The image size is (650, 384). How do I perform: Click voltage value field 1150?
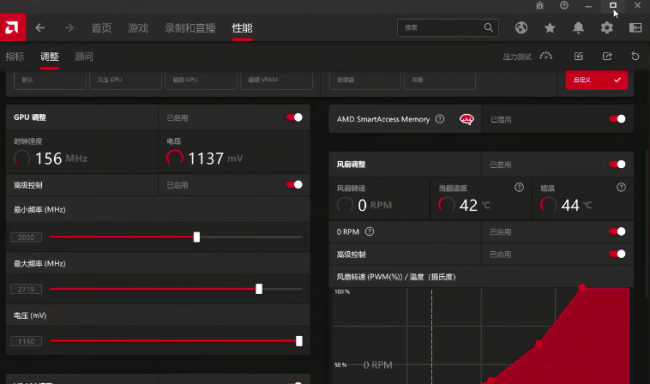tap(26, 341)
